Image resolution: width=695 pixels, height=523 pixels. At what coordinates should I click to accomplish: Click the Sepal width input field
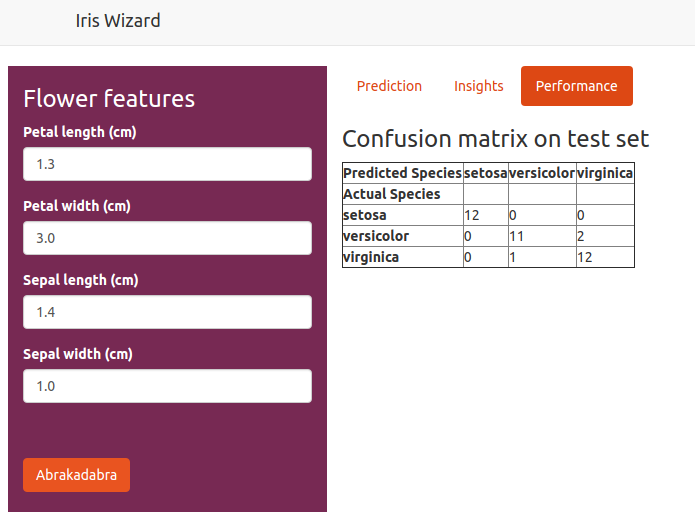(168, 386)
